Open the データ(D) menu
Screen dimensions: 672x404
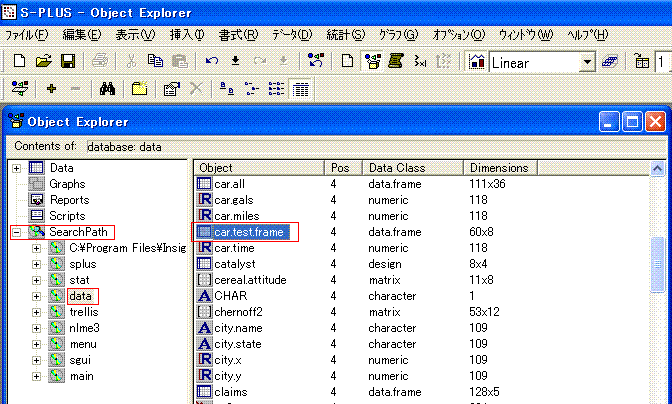click(292, 35)
